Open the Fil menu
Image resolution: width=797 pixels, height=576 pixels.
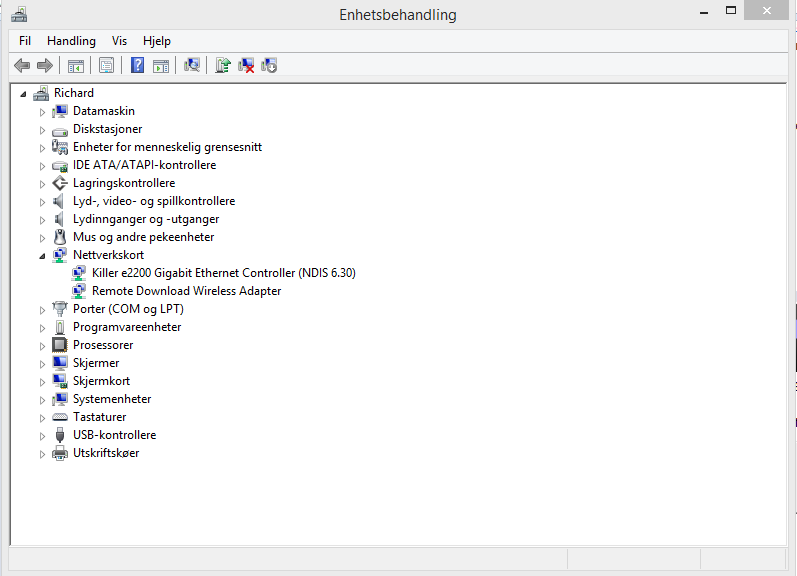coord(25,41)
